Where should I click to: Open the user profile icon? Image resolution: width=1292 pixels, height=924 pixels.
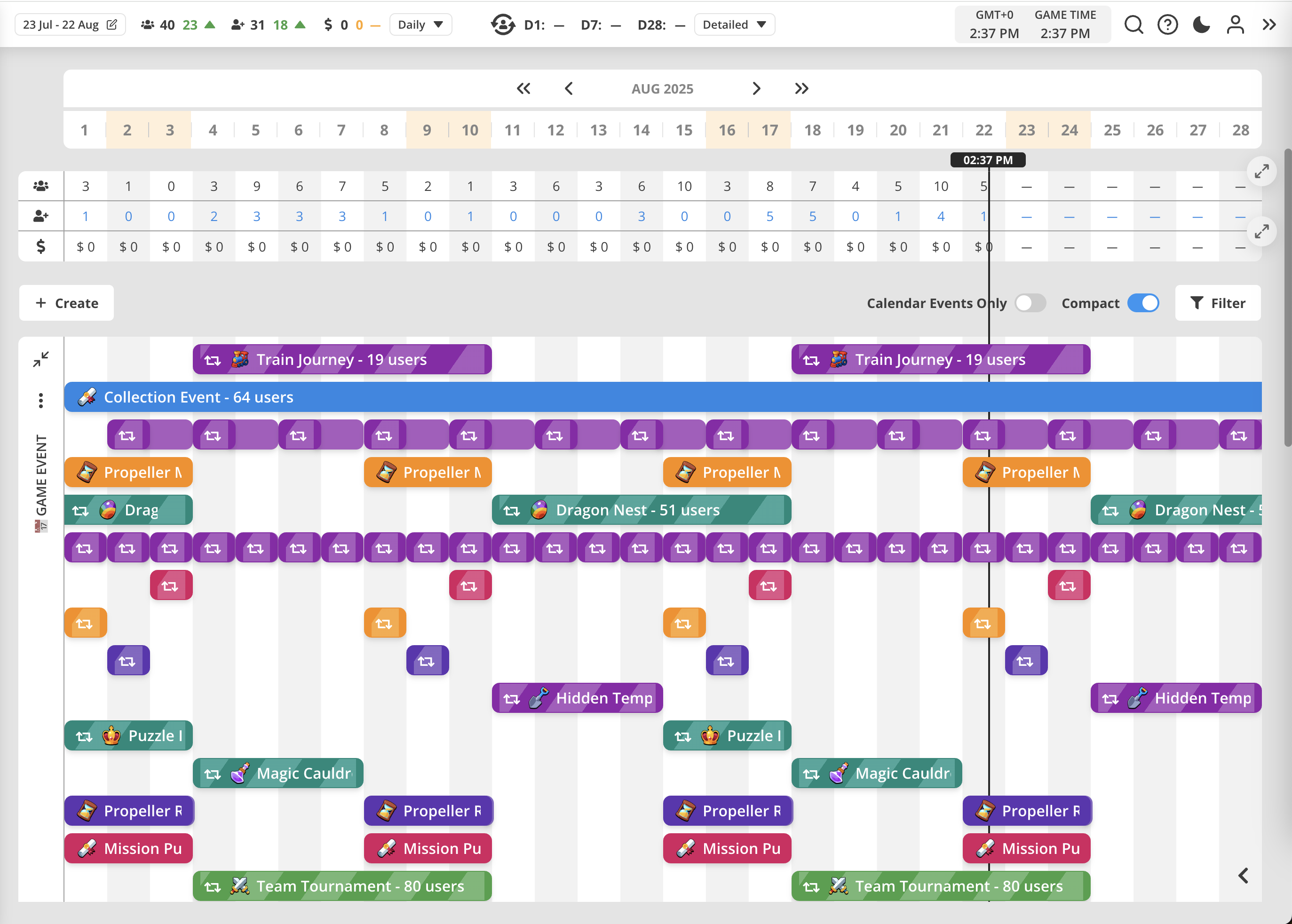1235,24
